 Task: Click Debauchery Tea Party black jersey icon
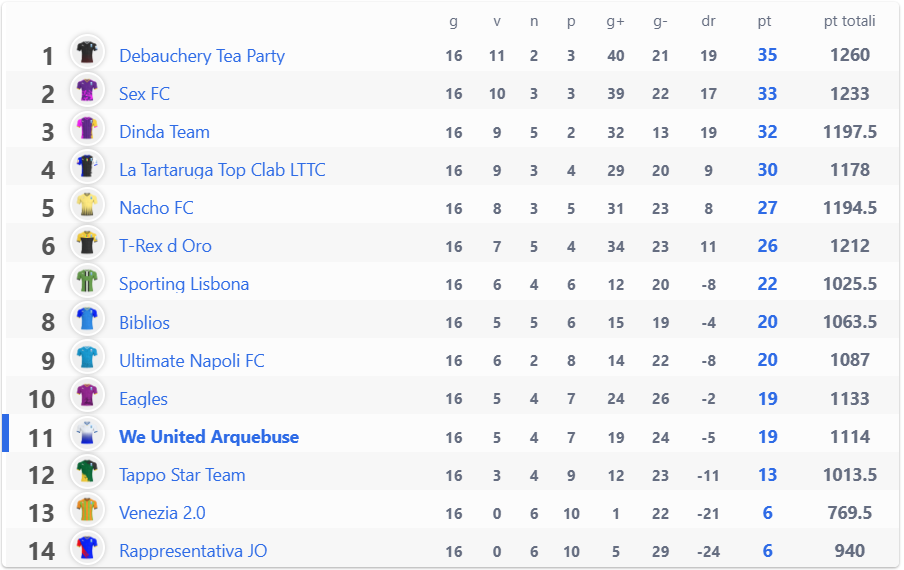tap(87, 52)
